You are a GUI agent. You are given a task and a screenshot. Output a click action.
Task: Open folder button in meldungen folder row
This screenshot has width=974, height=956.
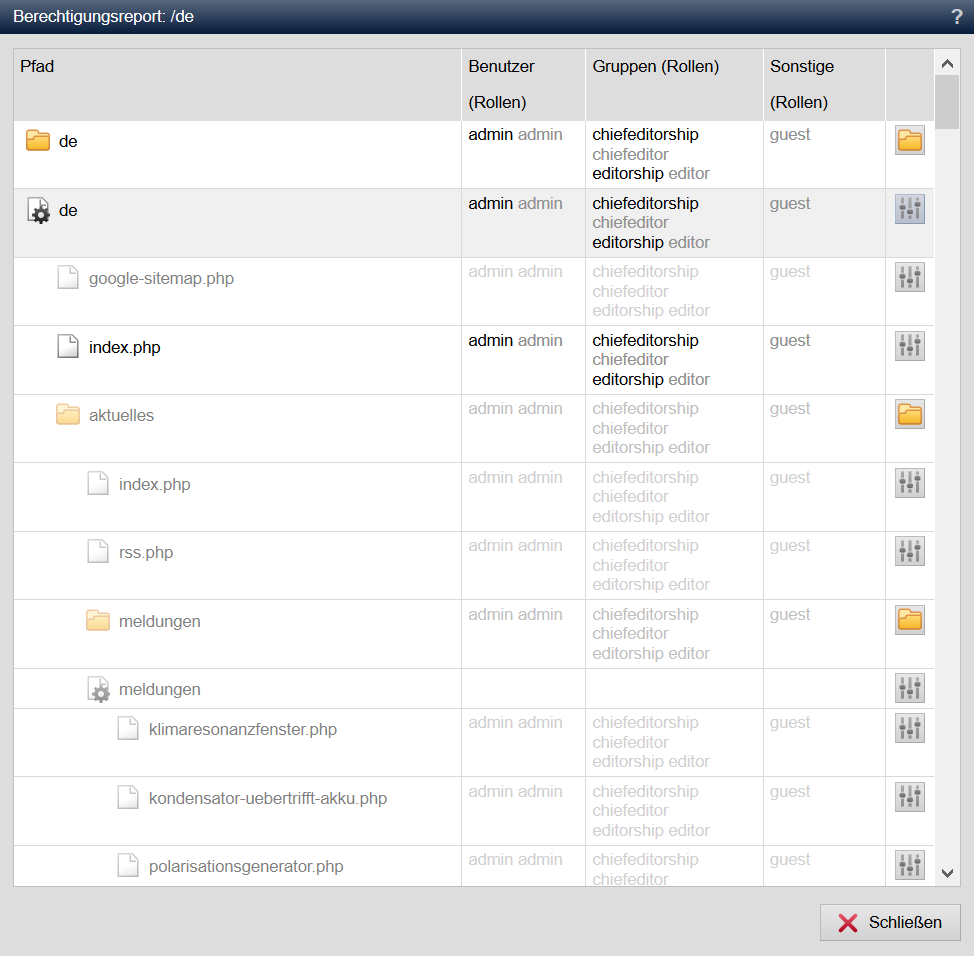click(909, 620)
